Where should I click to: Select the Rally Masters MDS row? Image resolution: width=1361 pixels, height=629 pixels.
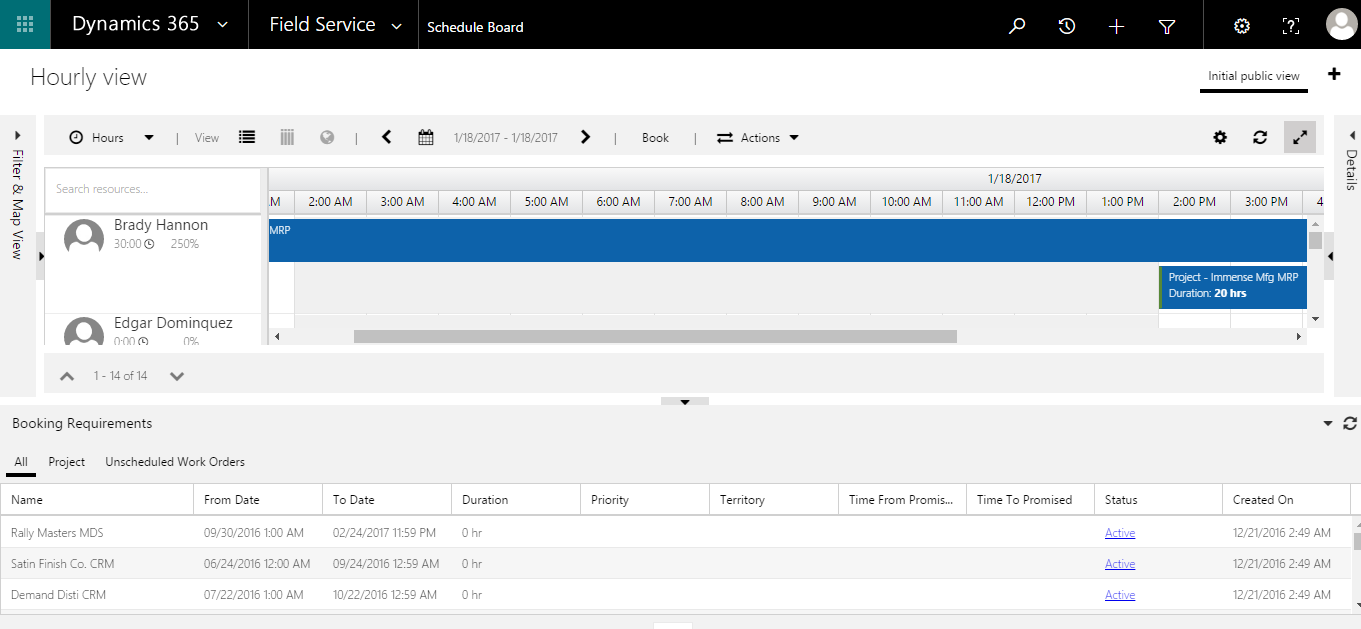(676, 533)
